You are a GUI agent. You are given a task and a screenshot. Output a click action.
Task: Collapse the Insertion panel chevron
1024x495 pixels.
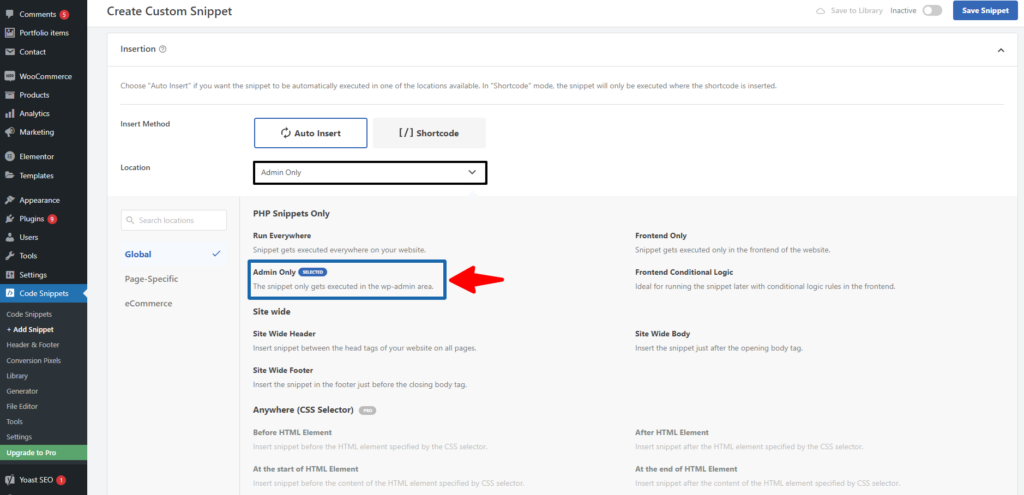click(x=1000, y=49)
